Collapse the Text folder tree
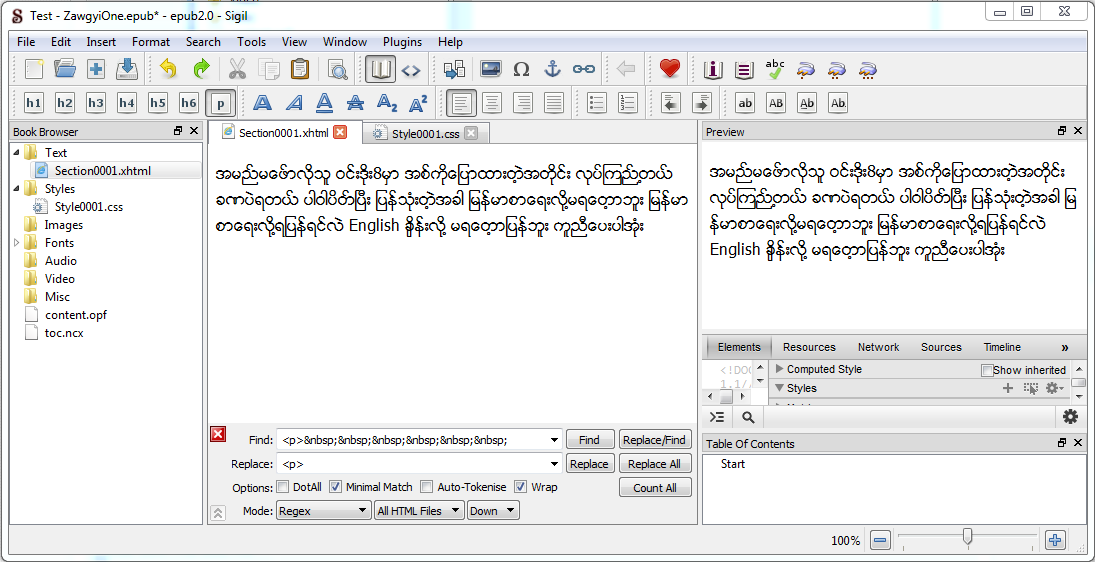The image size is (1095, 562). (17, 152)
